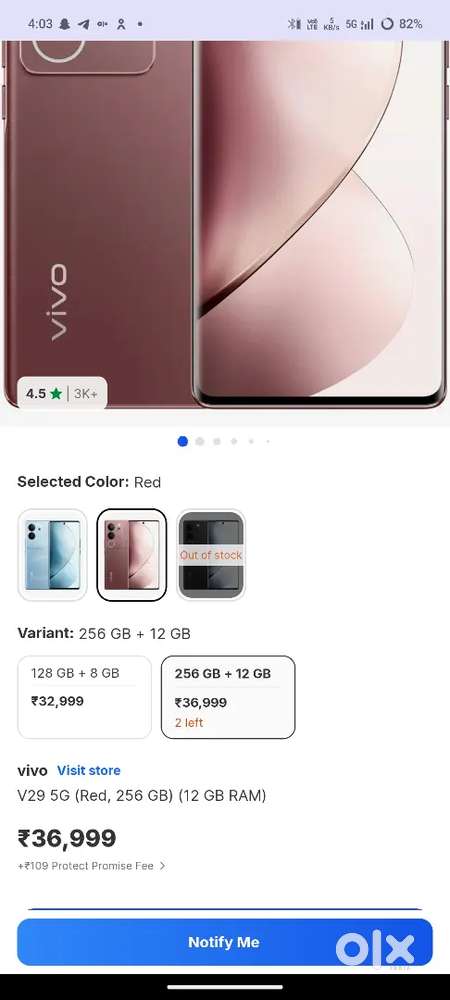Open the main vivo V29 product image
The image size is (450, 1000).
pos(225,223)
